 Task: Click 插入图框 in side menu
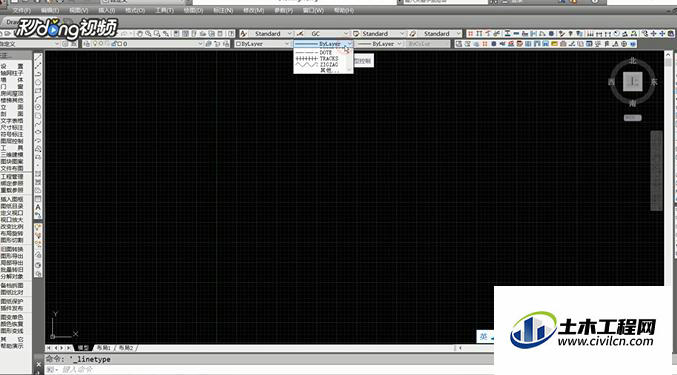(x=12, y=199)
